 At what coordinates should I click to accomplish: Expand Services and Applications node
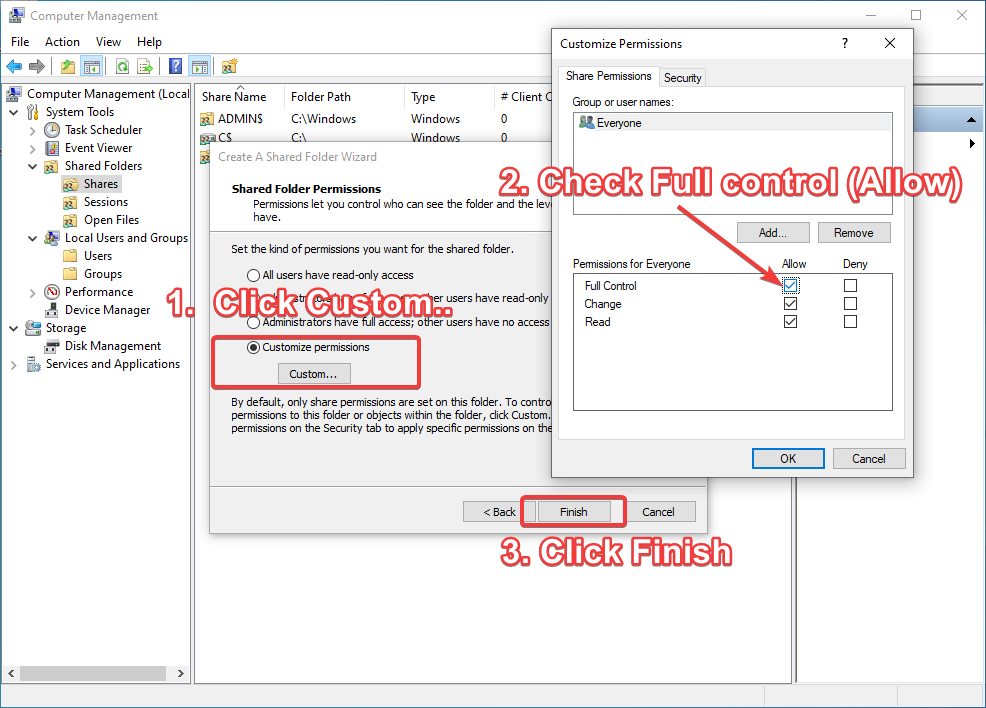coord(14,365)
